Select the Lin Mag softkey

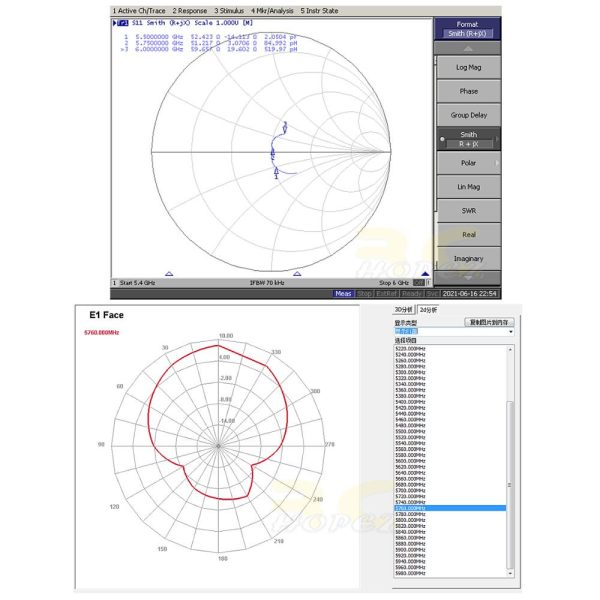(468, 187)
